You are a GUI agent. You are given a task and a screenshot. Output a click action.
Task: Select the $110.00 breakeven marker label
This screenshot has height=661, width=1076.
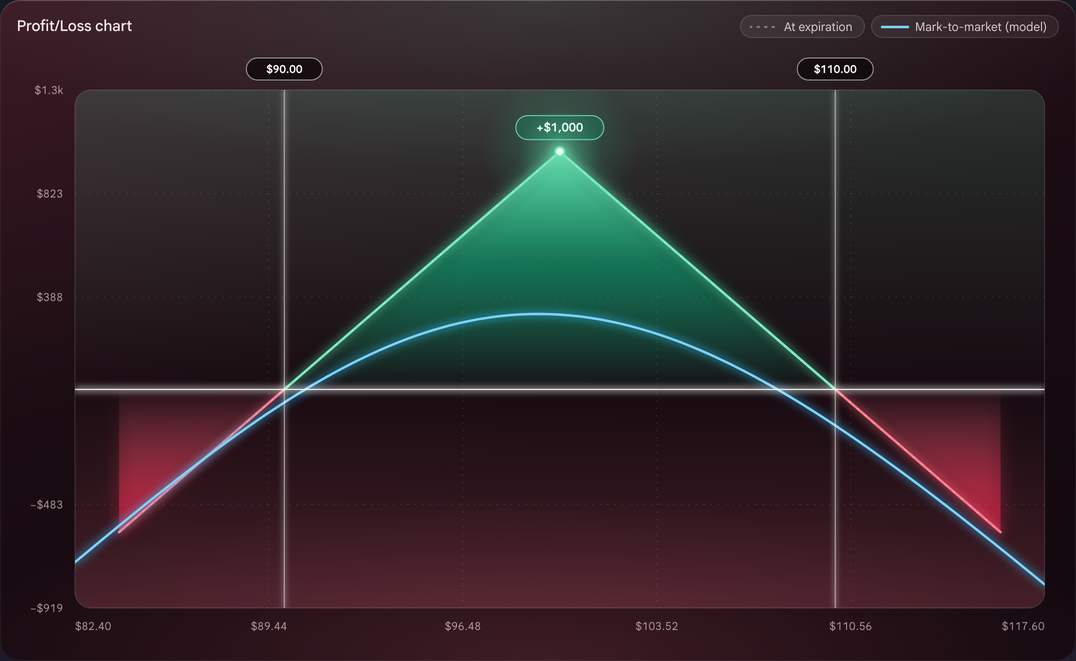coord(835,69)
